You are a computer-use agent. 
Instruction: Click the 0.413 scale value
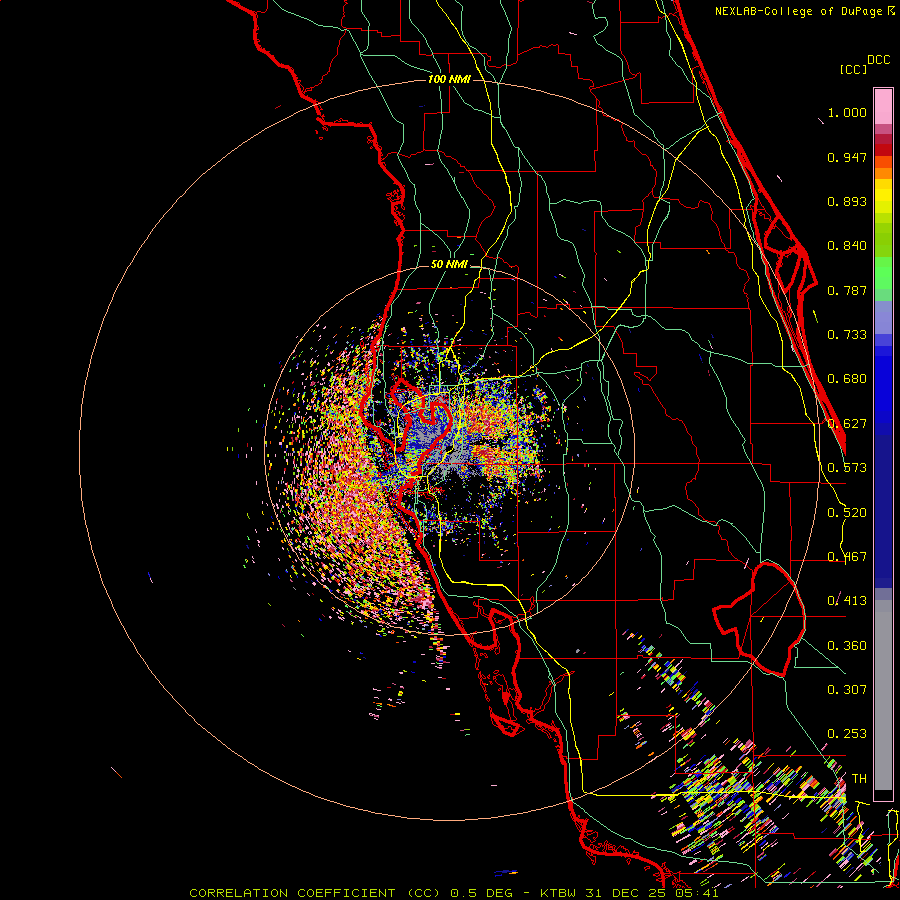847,601
